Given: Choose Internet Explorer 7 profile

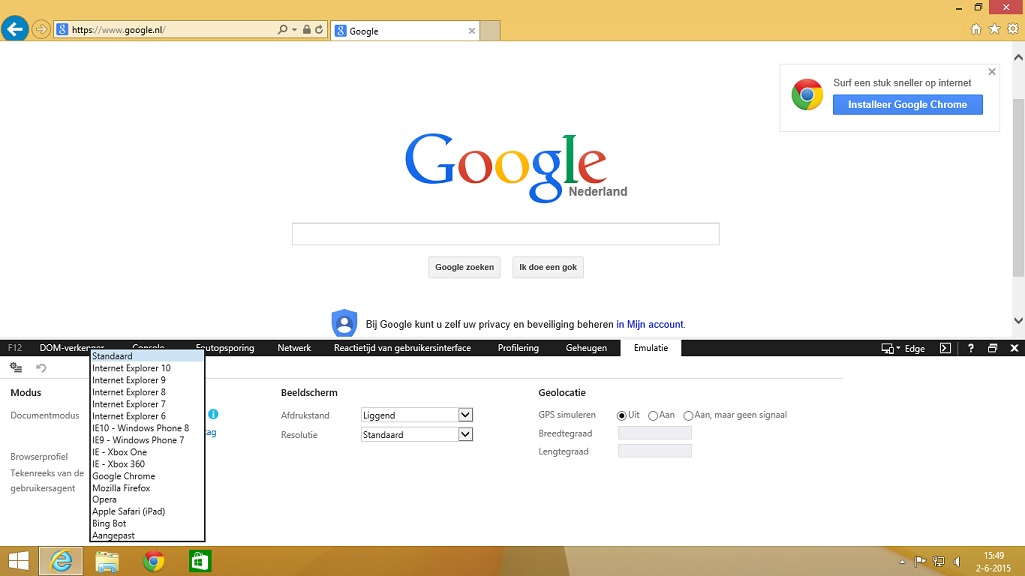Looking at the screenshot, I should 147,404.
